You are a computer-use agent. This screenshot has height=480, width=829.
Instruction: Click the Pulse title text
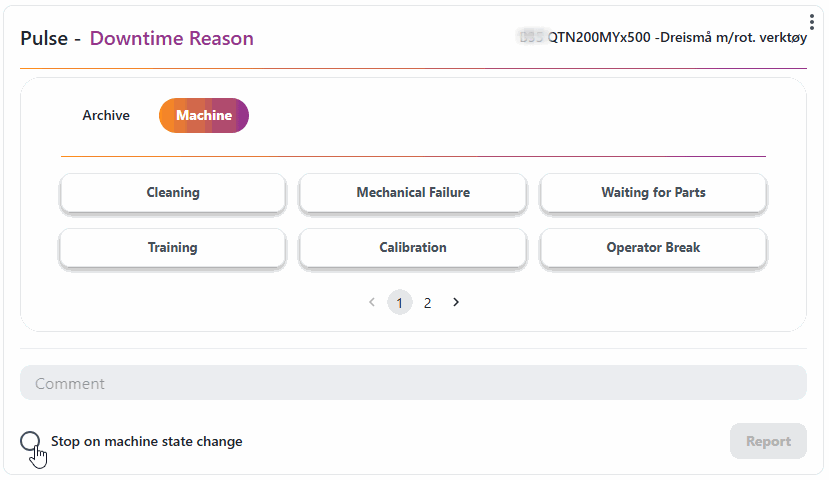coord(45,39)
